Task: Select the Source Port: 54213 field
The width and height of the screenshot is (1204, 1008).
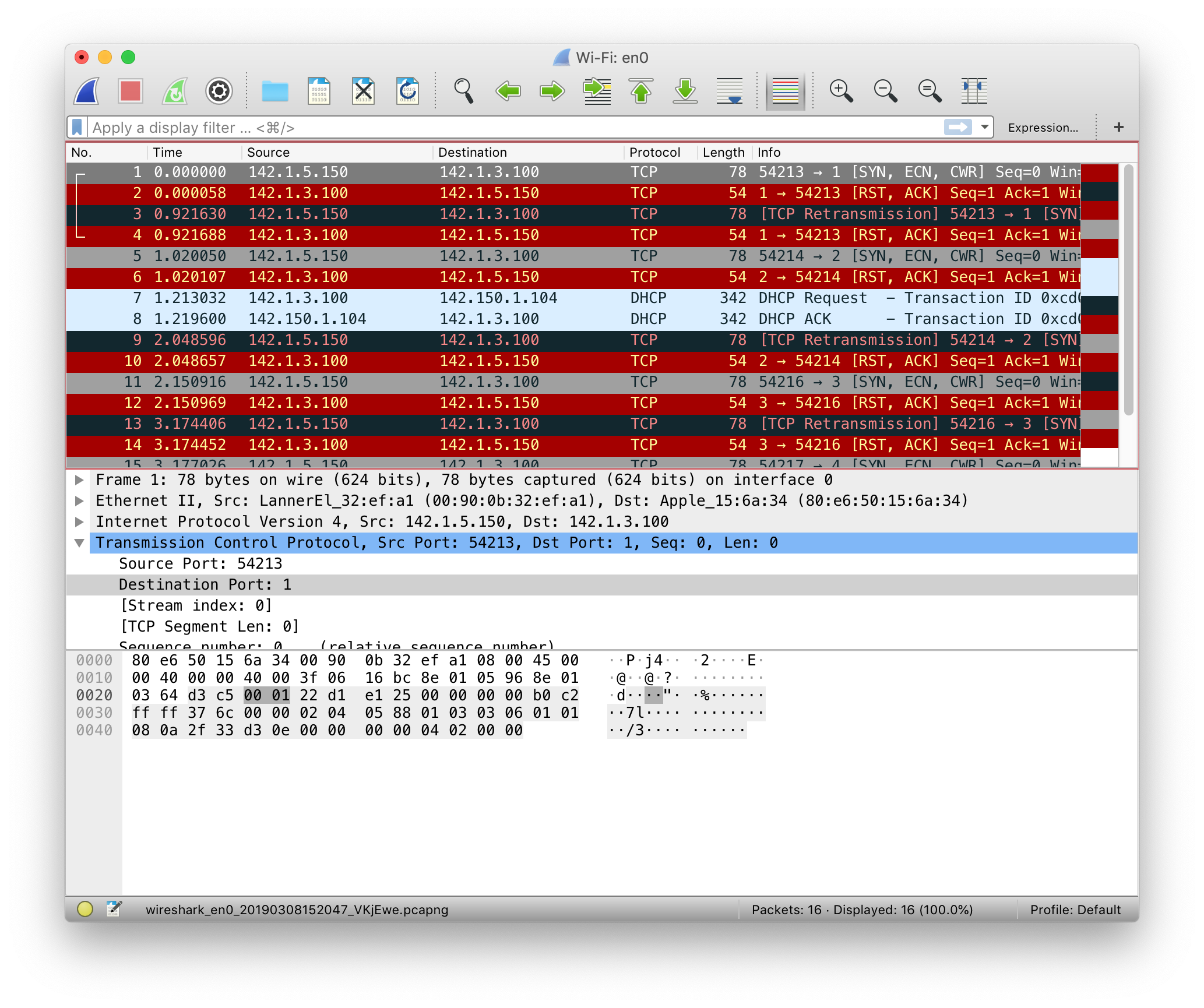Action: pos(602,564)
